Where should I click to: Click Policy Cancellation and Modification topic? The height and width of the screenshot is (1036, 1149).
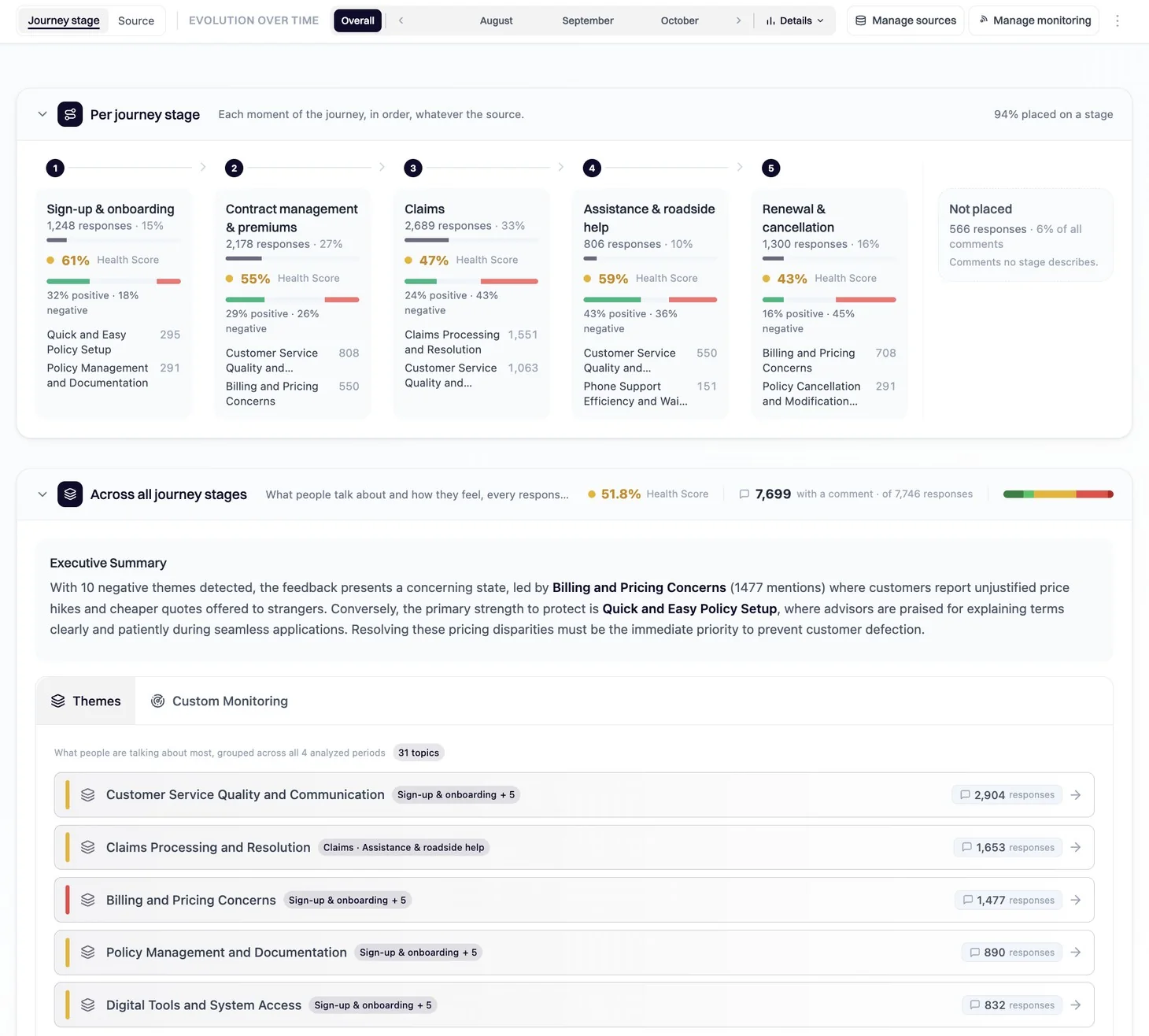pos(829,394)
